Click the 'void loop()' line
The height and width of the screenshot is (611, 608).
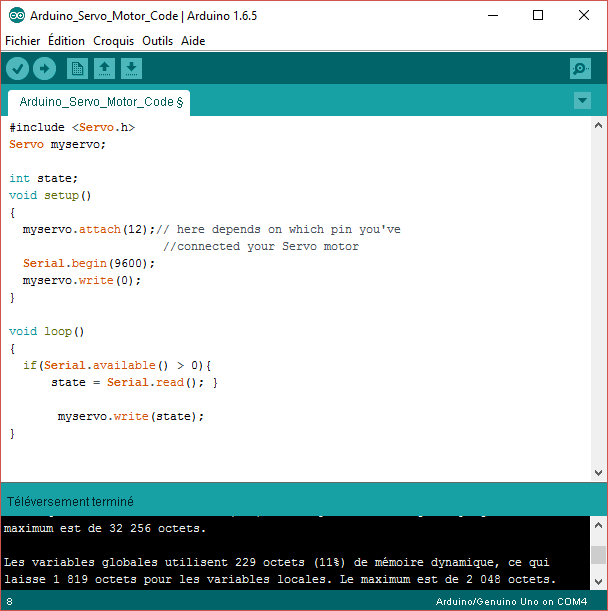point(46,332)
